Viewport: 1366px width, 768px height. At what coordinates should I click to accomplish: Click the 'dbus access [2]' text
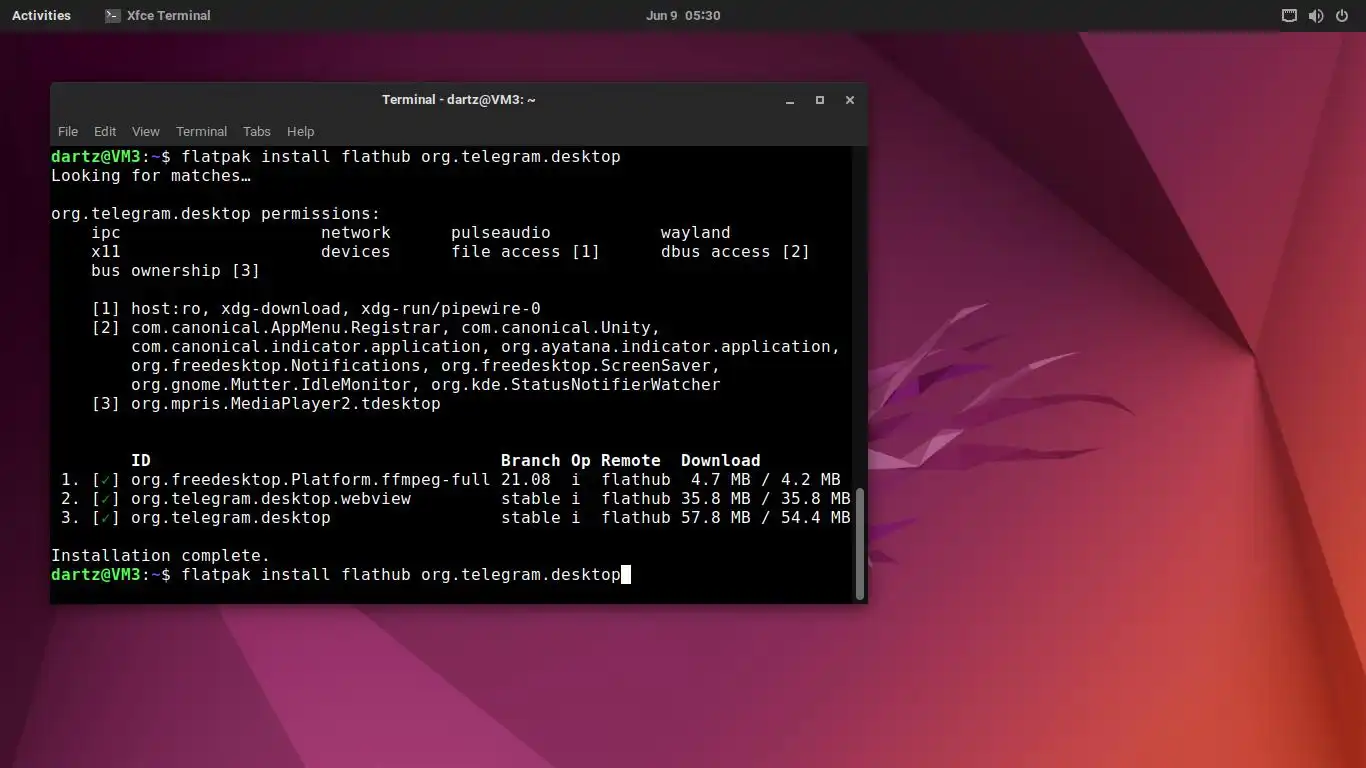point(736,252)
